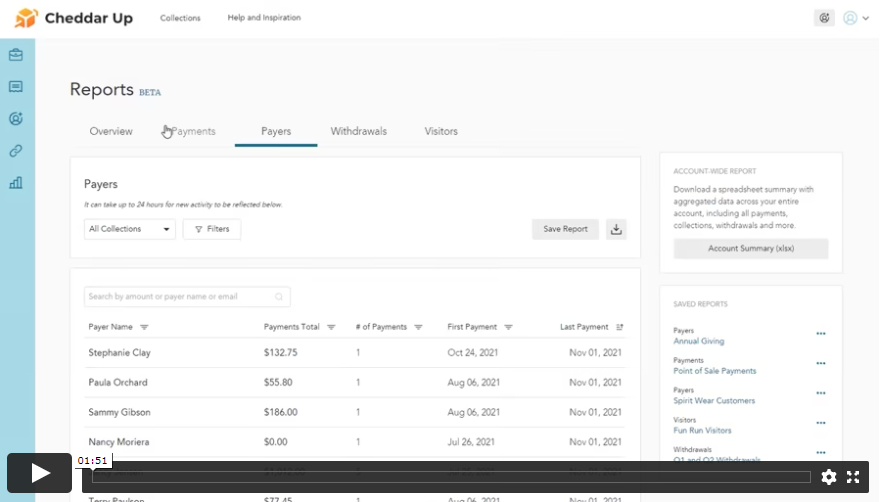This screenshot has width=880, height=502.
Task: Click the Save Report button
Action: [565, 229]
